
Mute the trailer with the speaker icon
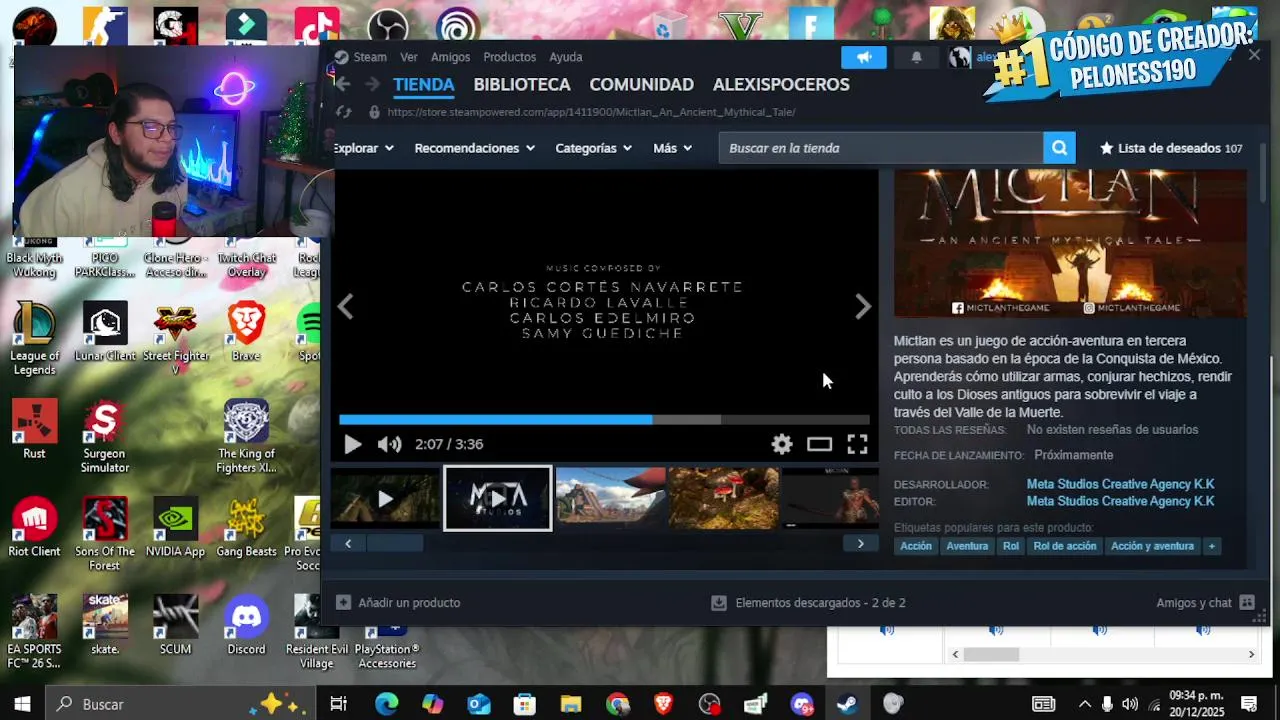[389, 444]
